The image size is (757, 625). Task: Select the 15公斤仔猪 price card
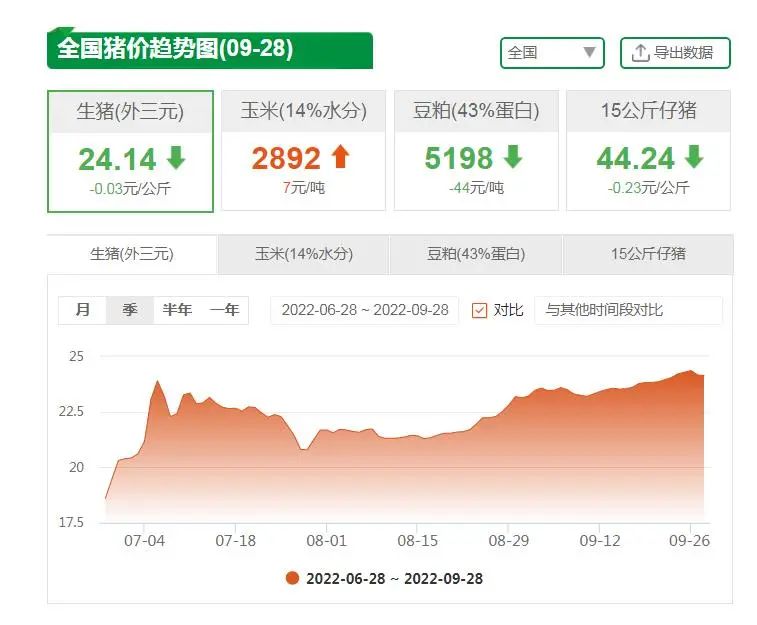[648, 150]
